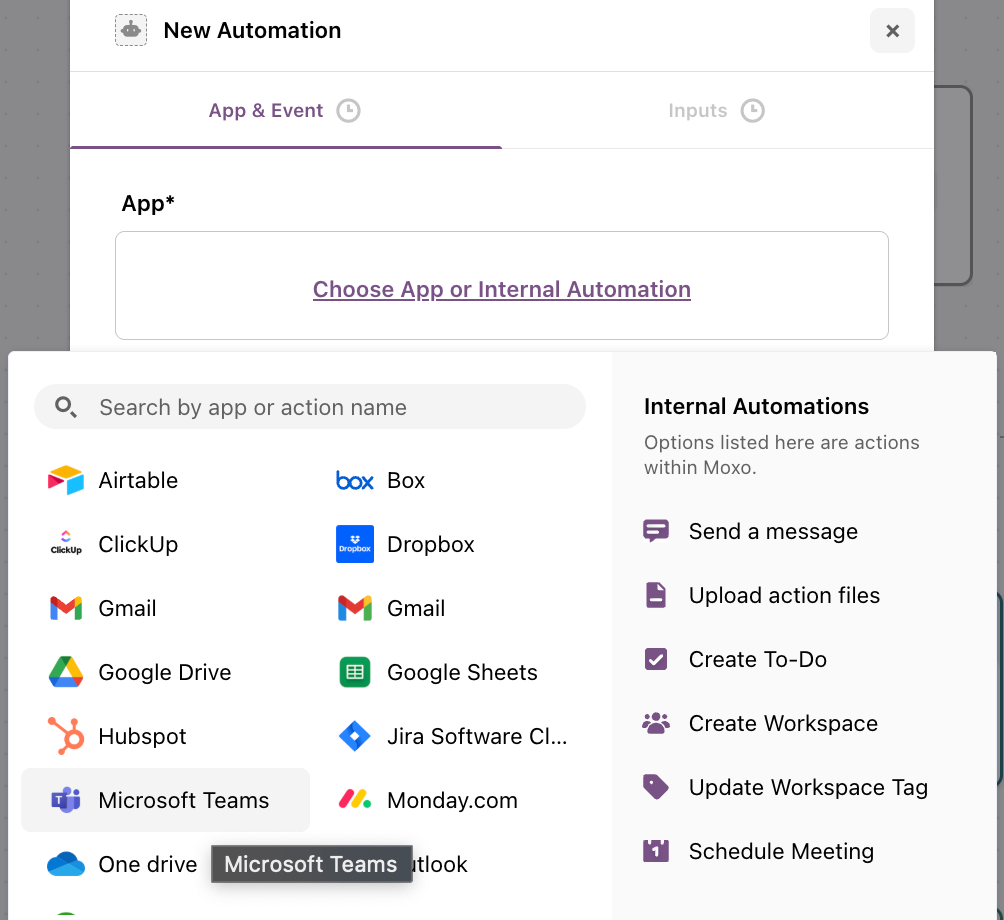The image size is (1004, 920).
Task: Open the Choose App or Internal Automation link
Action: tap(502, 289)
